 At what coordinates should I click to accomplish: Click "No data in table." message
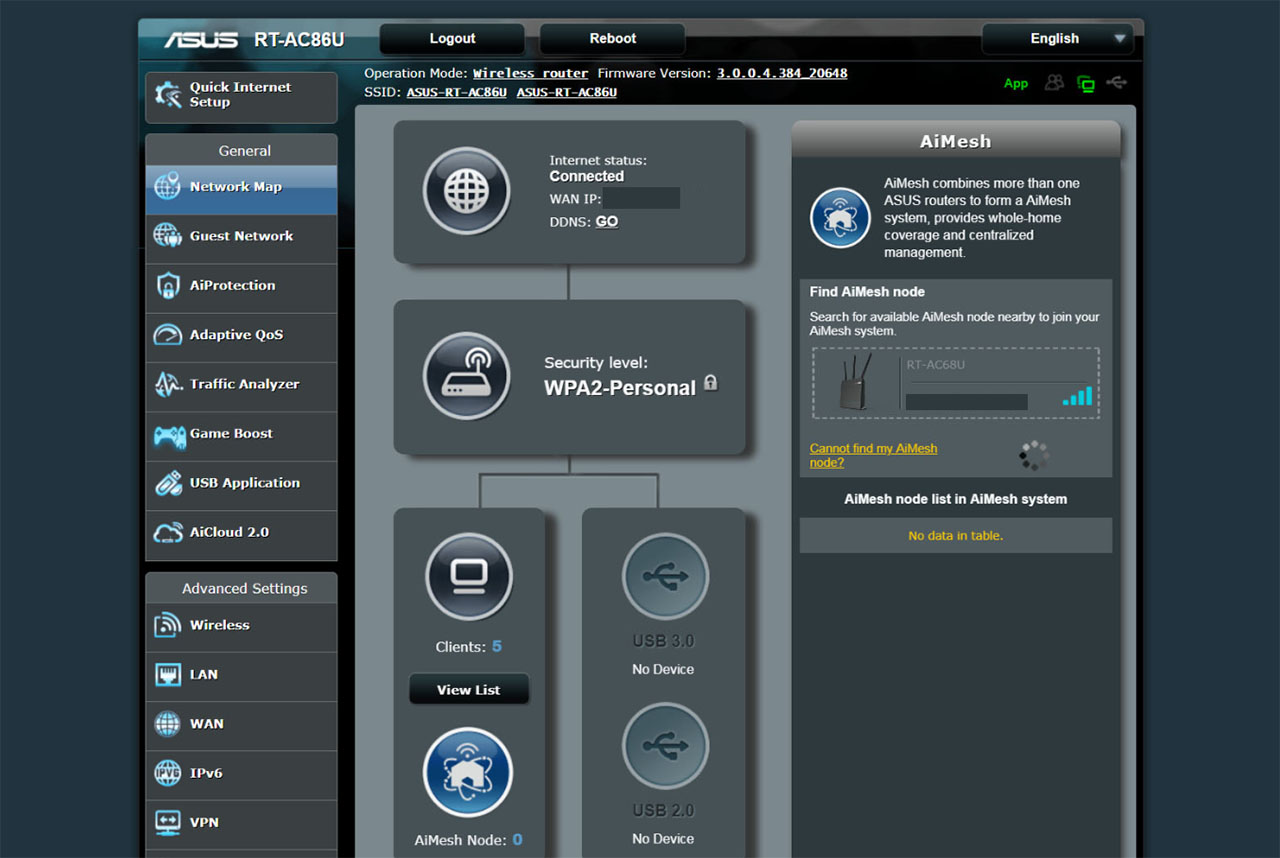pos(955,536)
